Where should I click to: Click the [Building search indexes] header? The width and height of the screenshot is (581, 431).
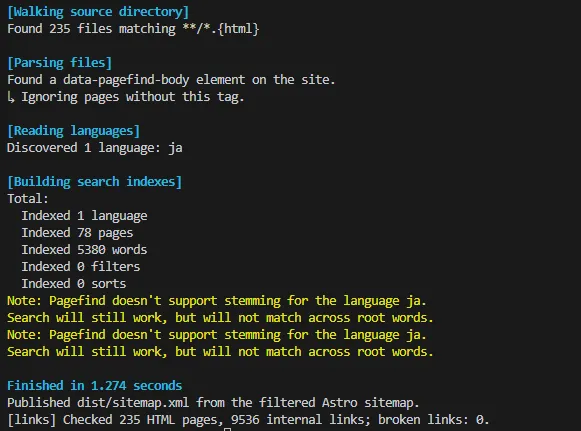click(x=94, y=182)
